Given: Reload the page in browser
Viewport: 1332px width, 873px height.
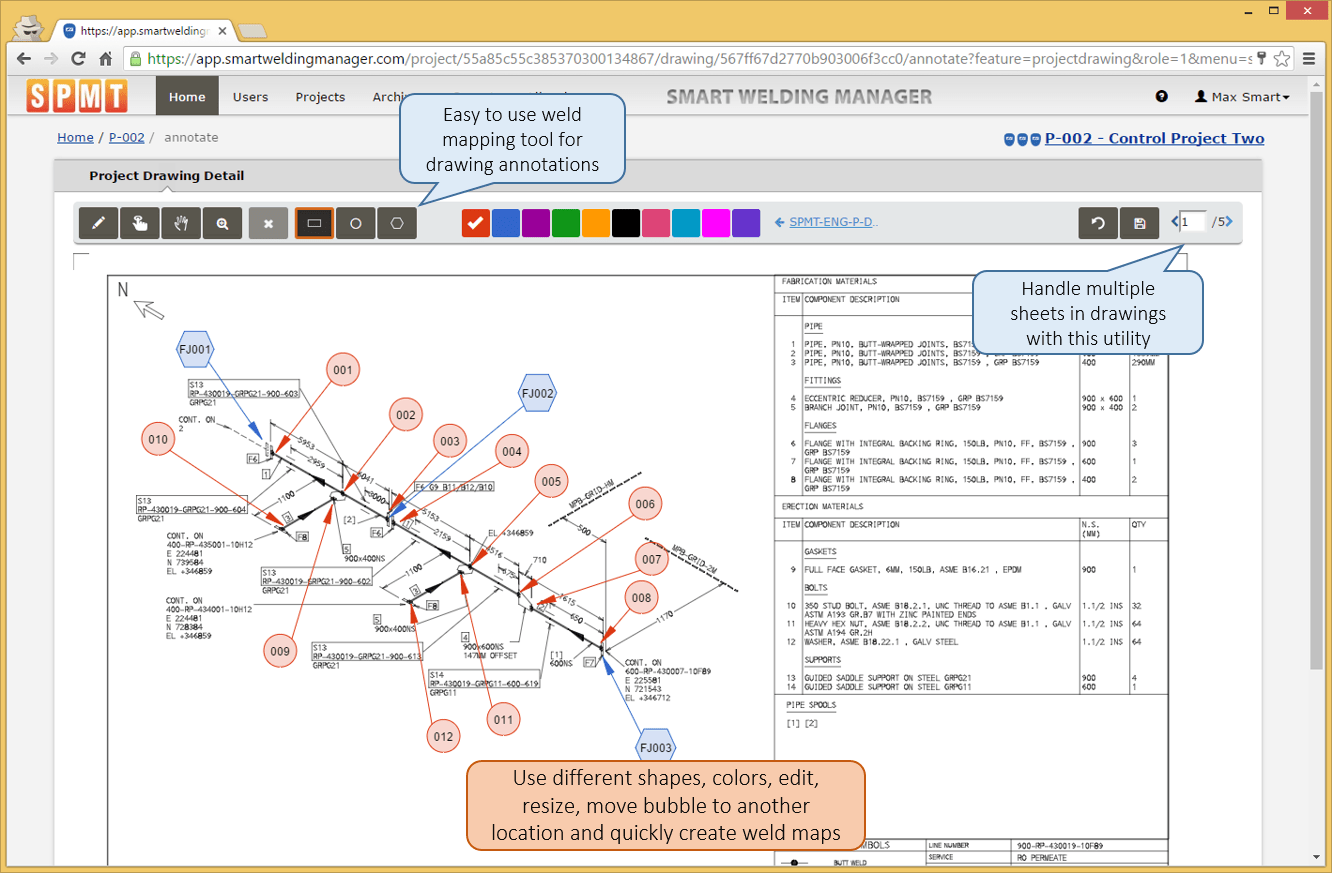Looking at the screenshot, I should 78,58.
